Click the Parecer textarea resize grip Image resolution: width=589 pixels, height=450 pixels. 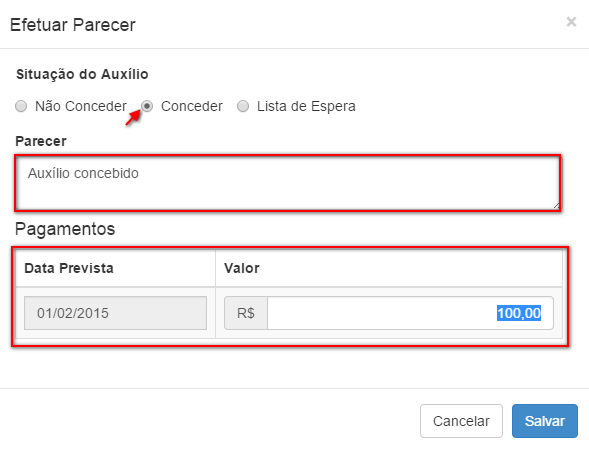pos(556,205)
